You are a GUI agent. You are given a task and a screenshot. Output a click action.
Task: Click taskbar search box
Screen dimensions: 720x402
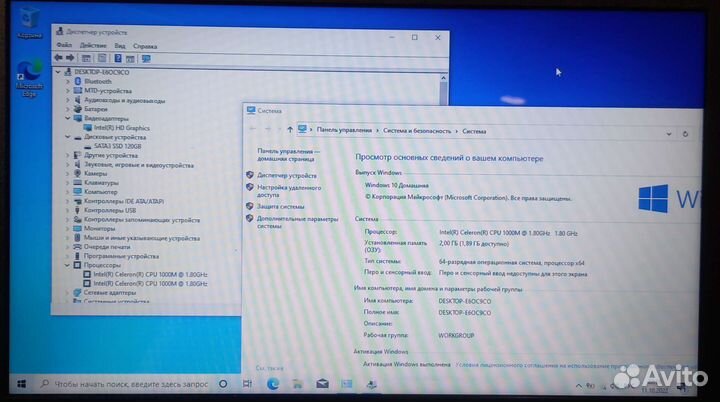click(x=124, y=384)
